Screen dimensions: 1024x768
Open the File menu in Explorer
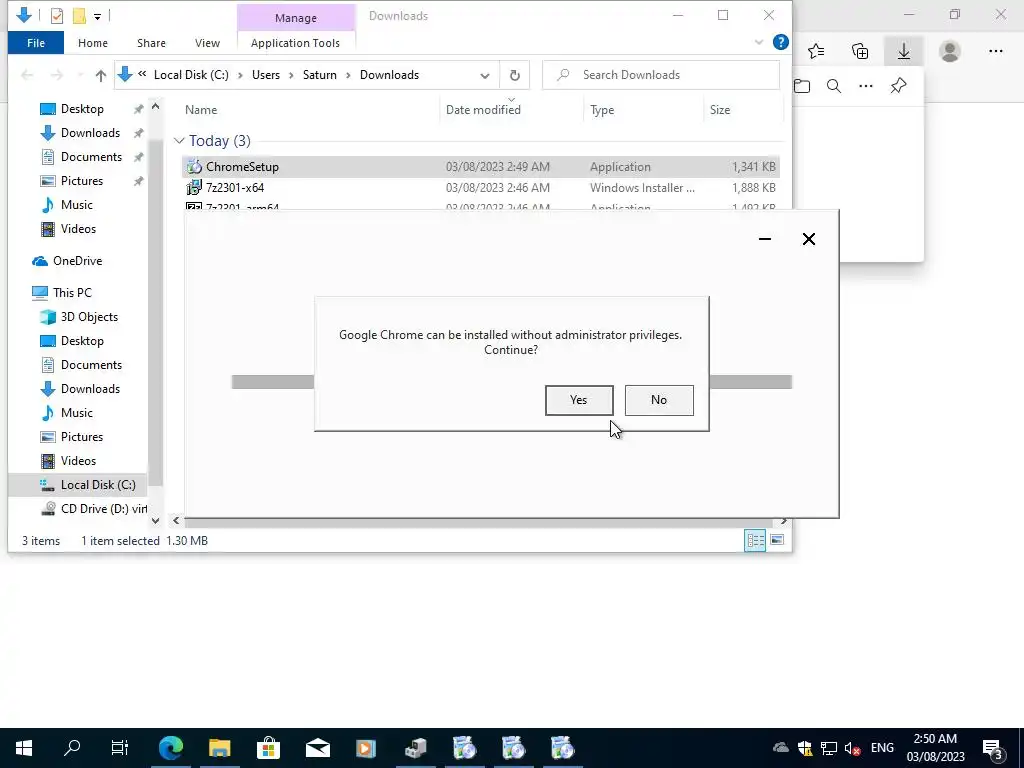(x=36, y=43)
